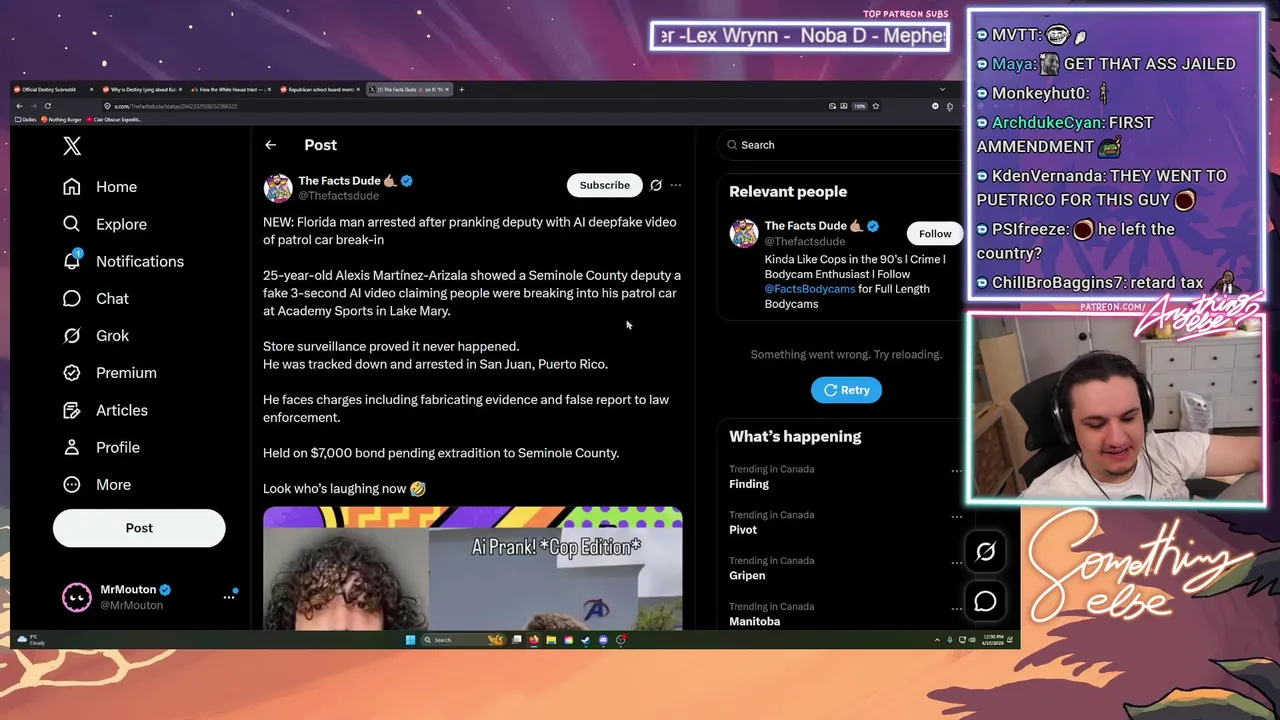Reload the page with refresh icon

pos(48,106)
